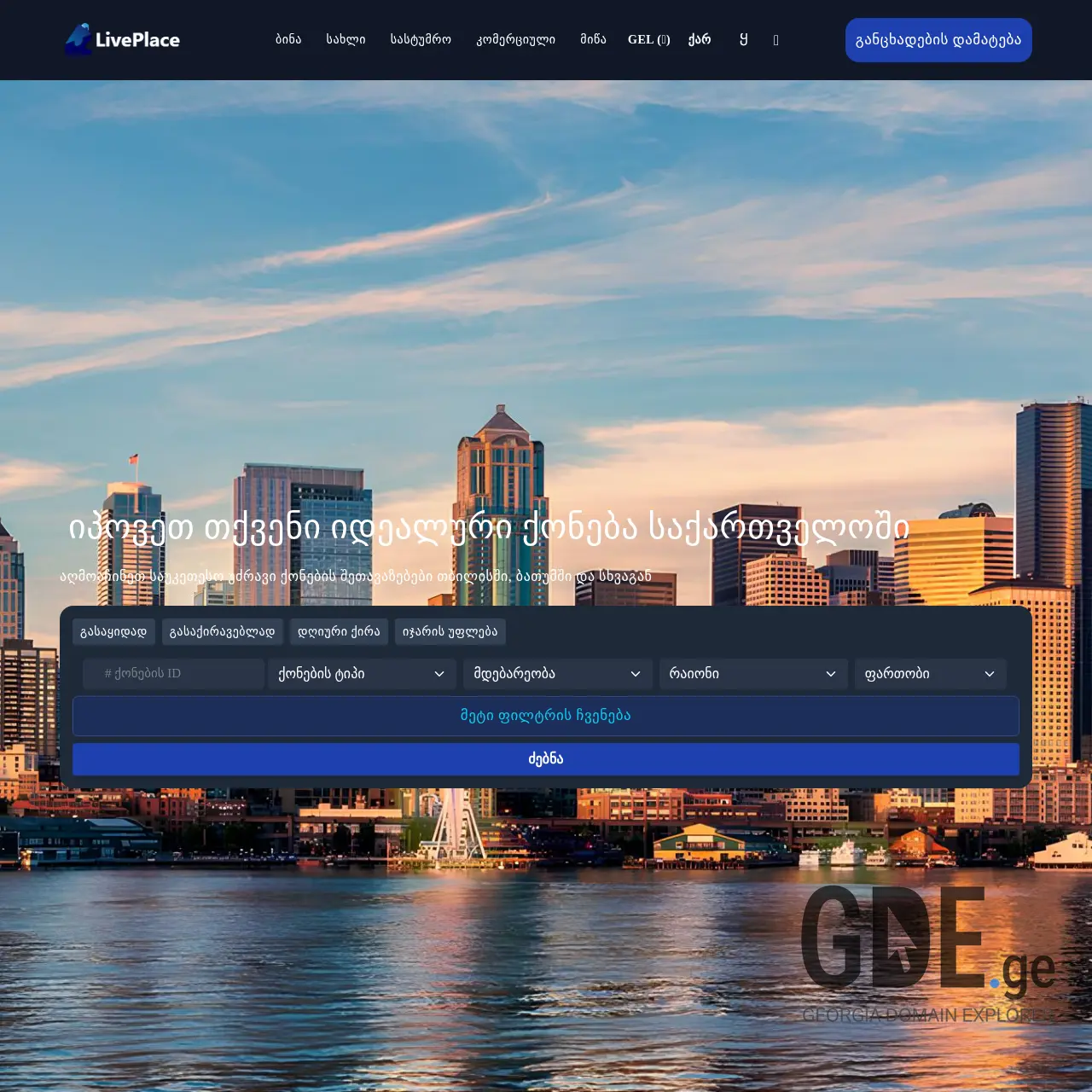
Task: Open the "ბინა" navigation menu
Action: click(288, 39)
